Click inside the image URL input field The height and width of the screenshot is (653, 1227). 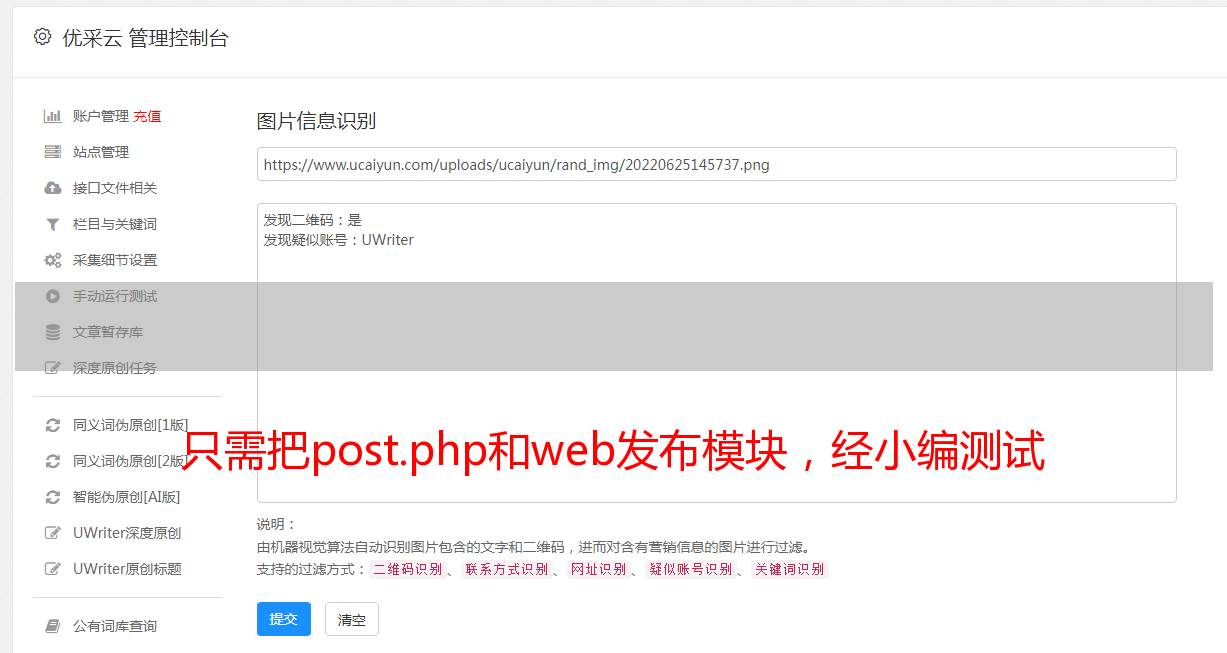(716, 164)
